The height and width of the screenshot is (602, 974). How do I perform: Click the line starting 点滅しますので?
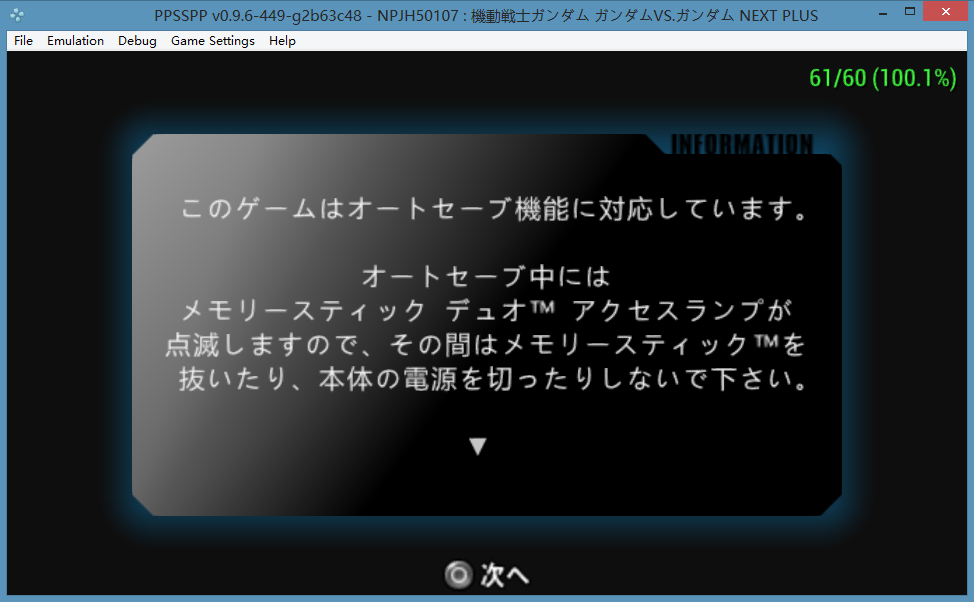point(485,344)
